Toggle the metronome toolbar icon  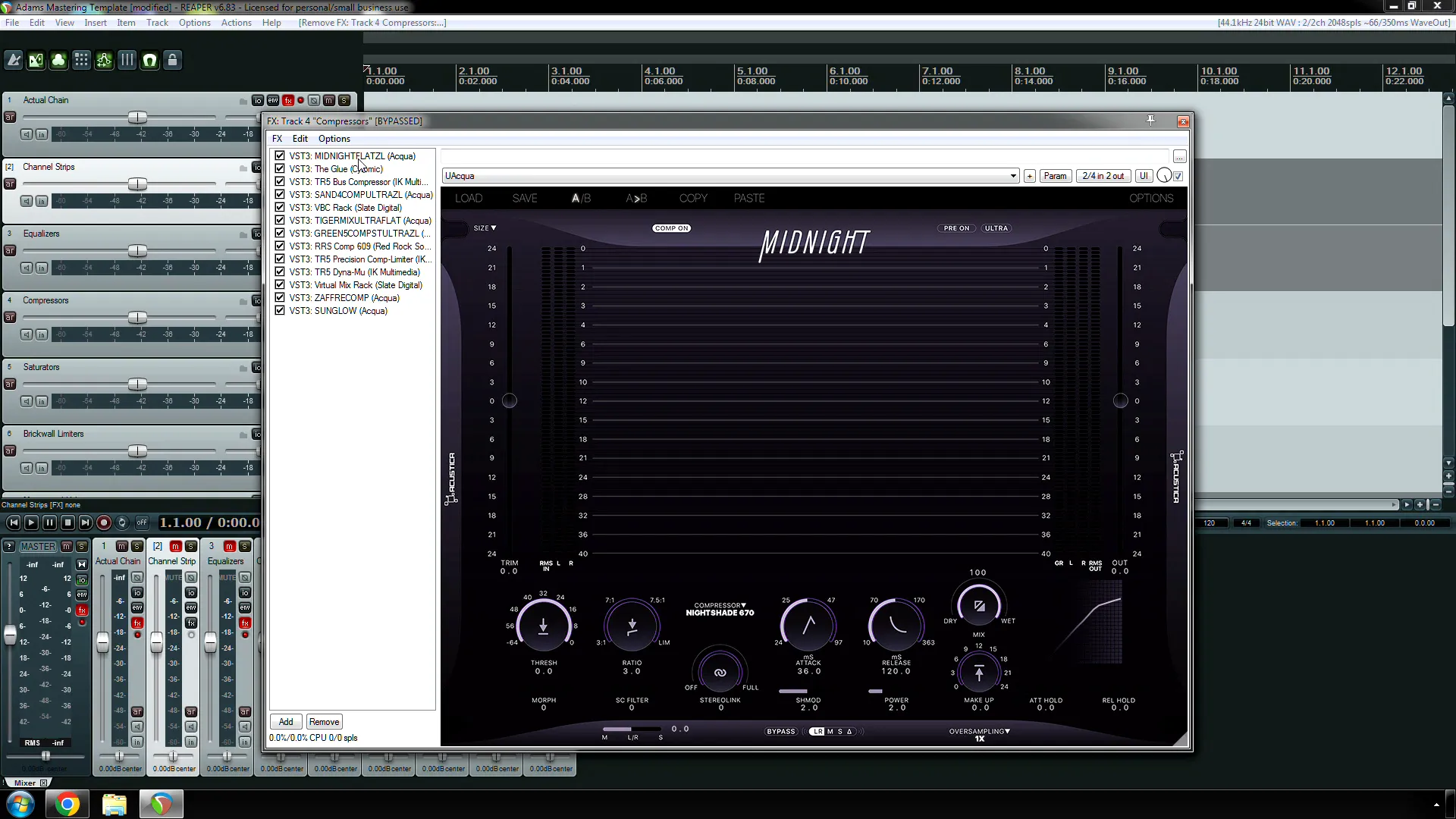point(14,60)
